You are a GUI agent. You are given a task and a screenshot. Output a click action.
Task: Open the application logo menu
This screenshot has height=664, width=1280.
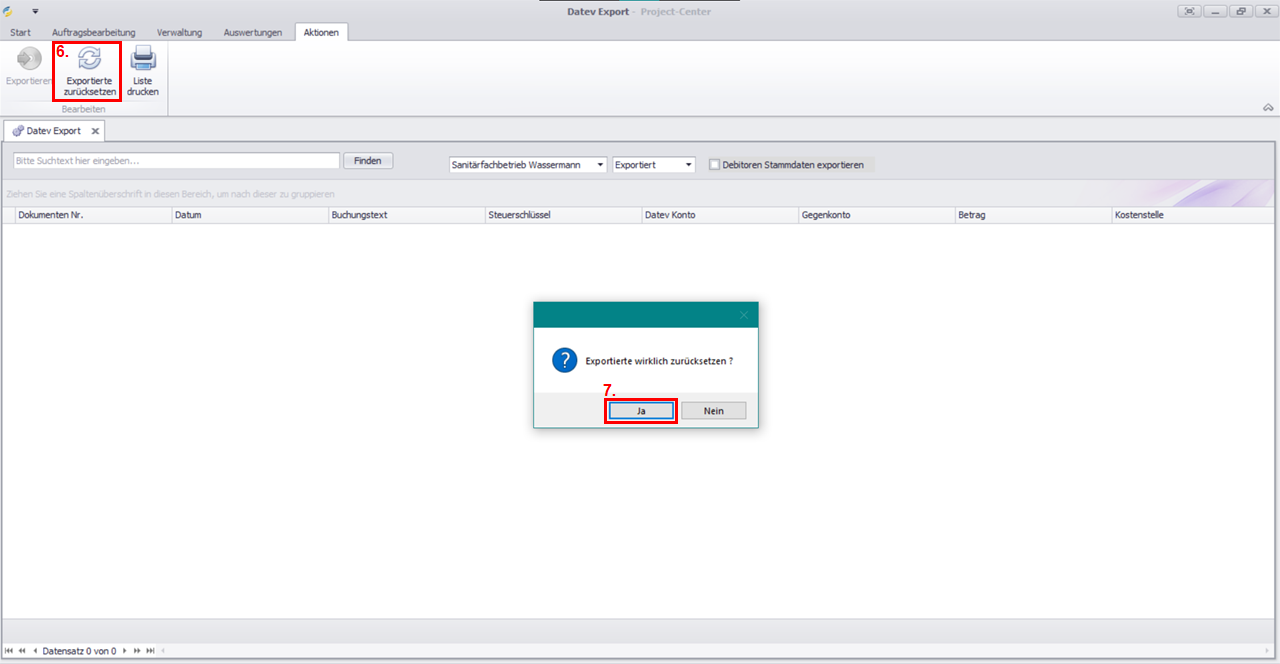click(10, 11)
